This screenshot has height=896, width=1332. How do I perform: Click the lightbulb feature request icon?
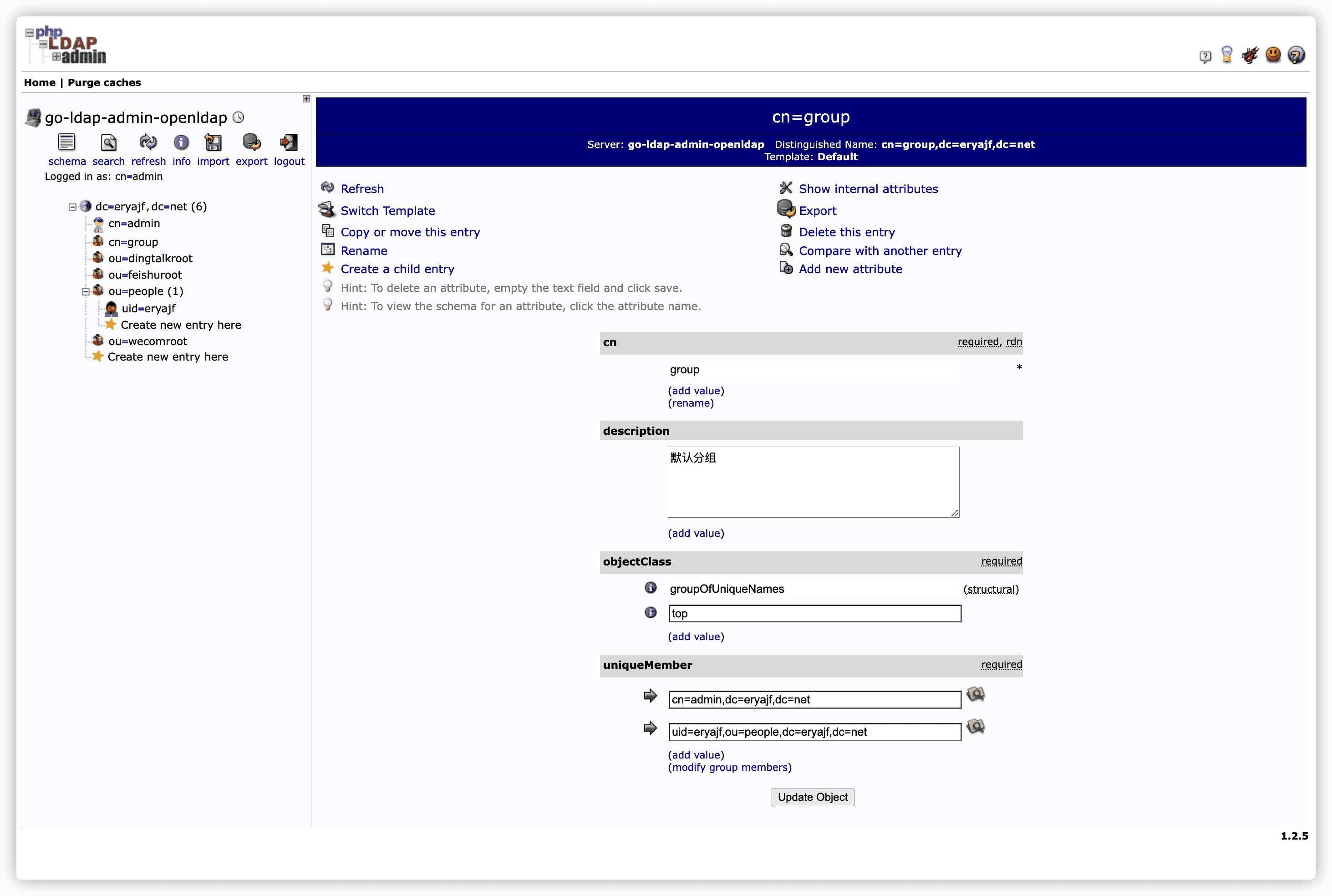1226,56
